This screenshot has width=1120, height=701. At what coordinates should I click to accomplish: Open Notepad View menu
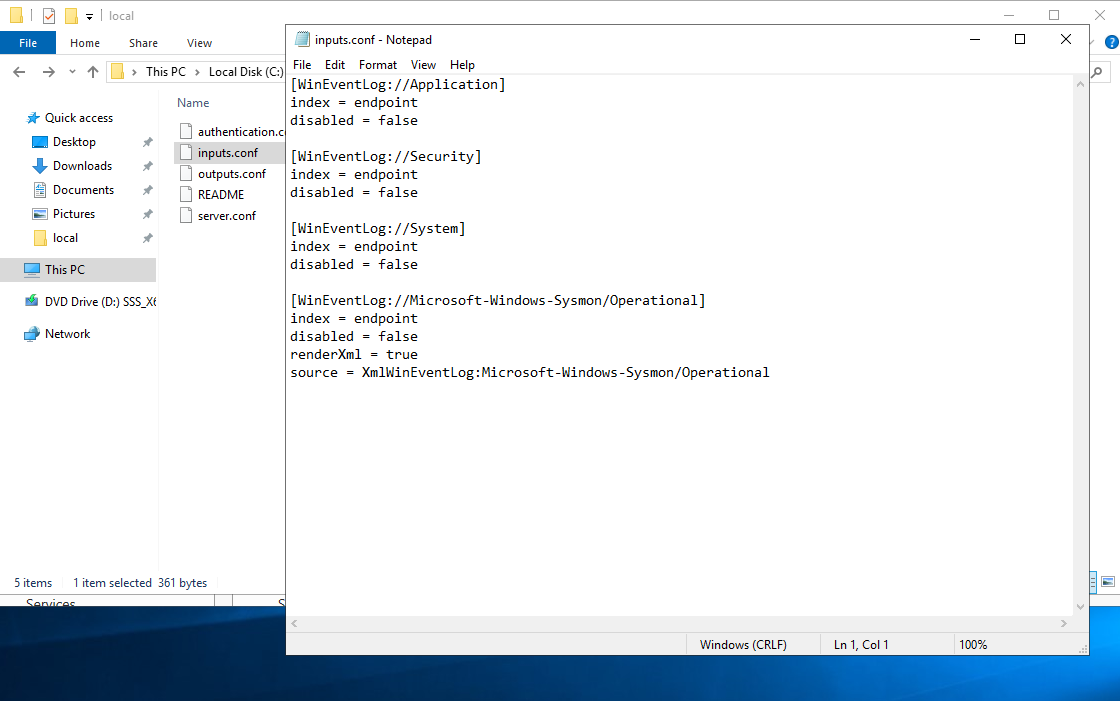(x=423, y=65)
